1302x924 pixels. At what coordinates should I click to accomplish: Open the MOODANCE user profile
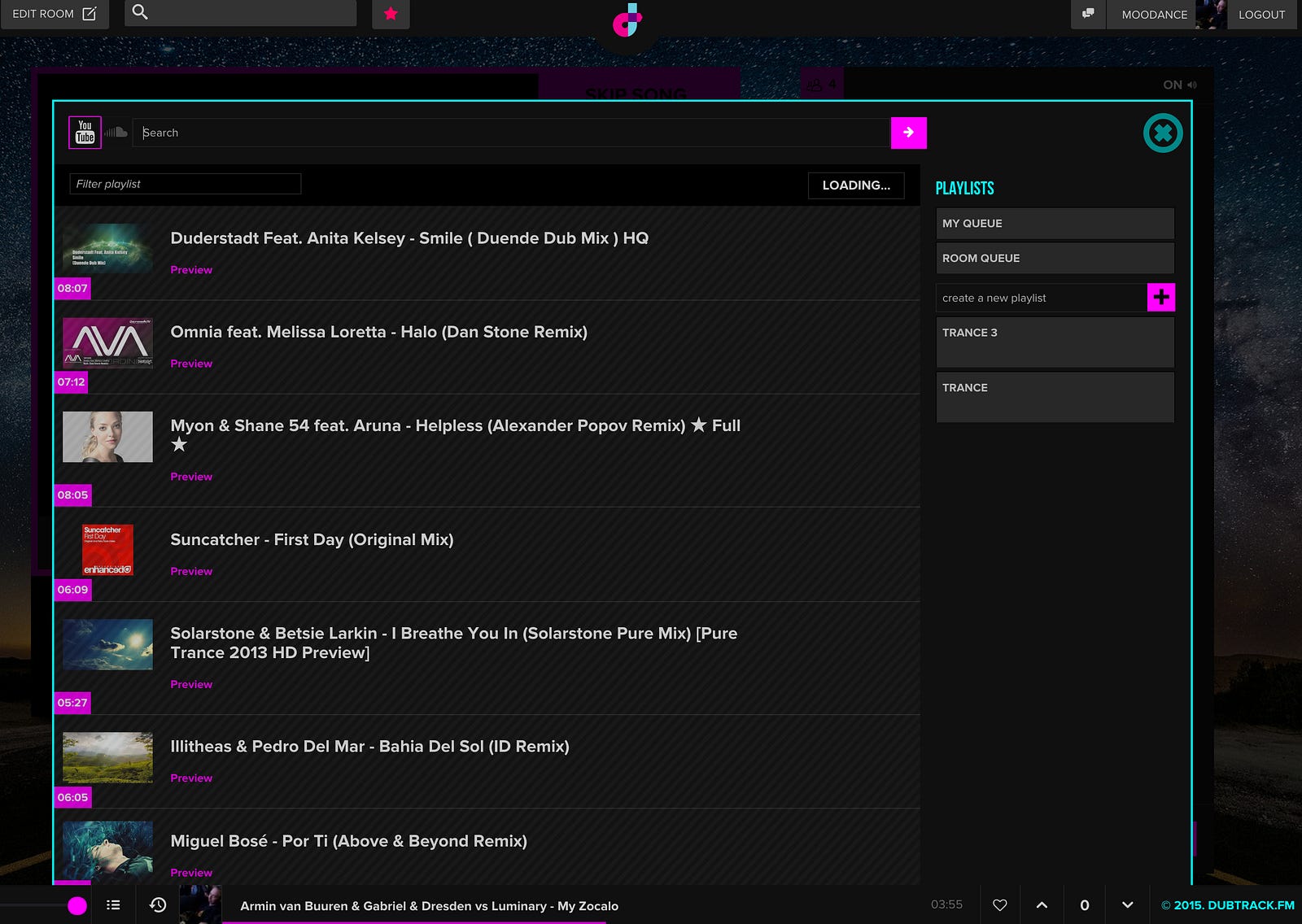[x=1154, y=15]
